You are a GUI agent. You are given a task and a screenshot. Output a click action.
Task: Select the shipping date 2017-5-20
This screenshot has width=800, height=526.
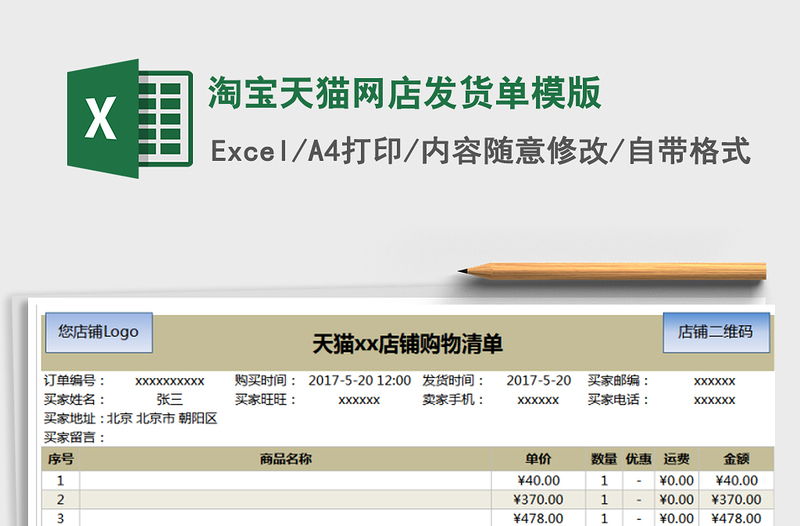(x=538, y=381)
